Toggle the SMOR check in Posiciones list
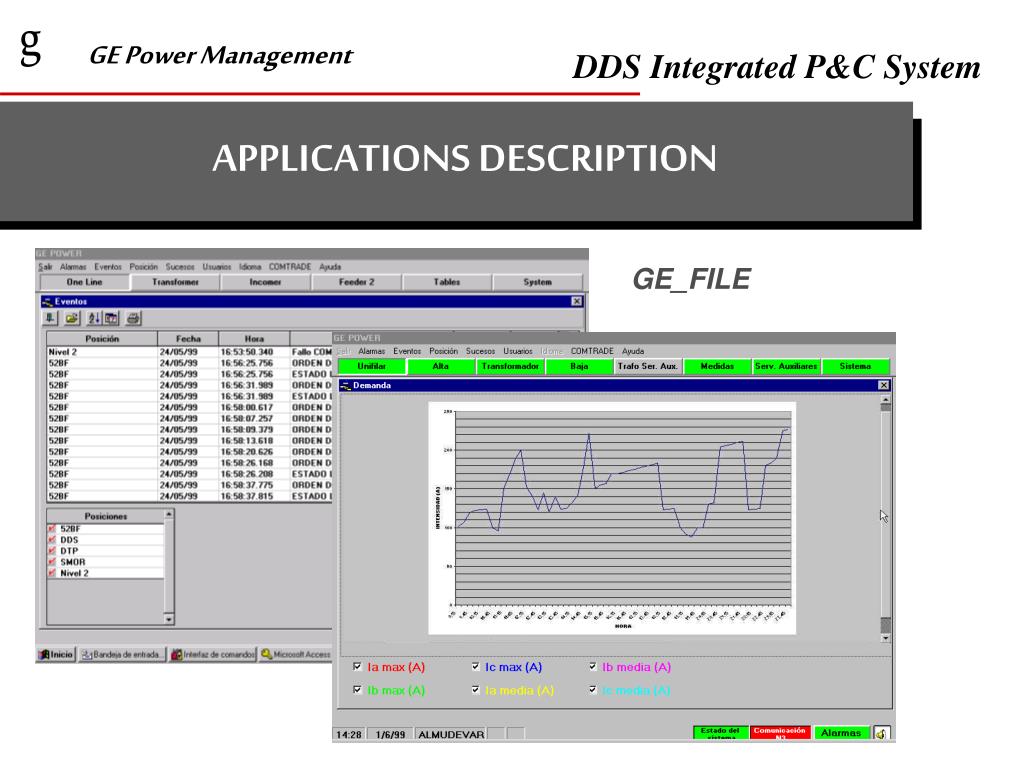 52,562
